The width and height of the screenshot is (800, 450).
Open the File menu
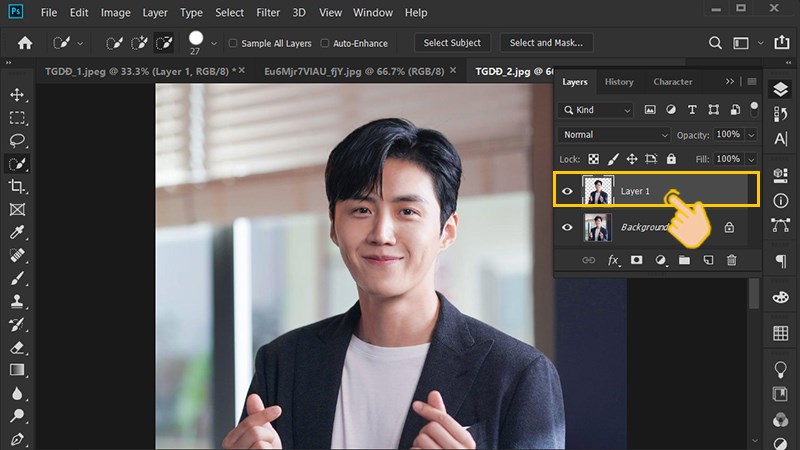pyautogui.click(x=49, y=13)
